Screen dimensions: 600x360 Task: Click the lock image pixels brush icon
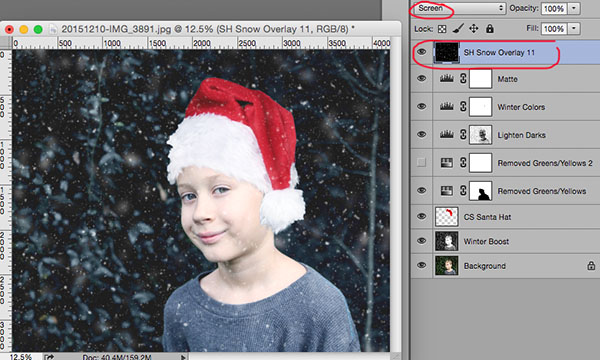458,29
